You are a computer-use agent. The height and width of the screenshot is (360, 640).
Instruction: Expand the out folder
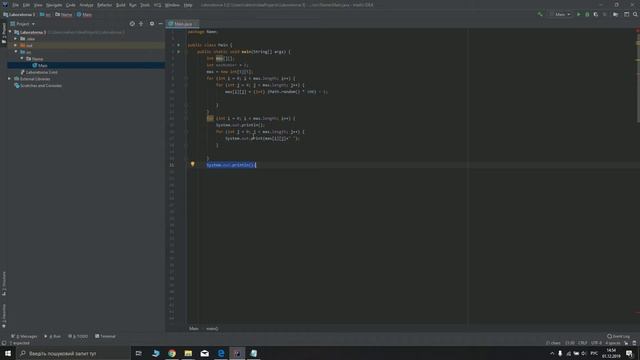coord(16,45)
